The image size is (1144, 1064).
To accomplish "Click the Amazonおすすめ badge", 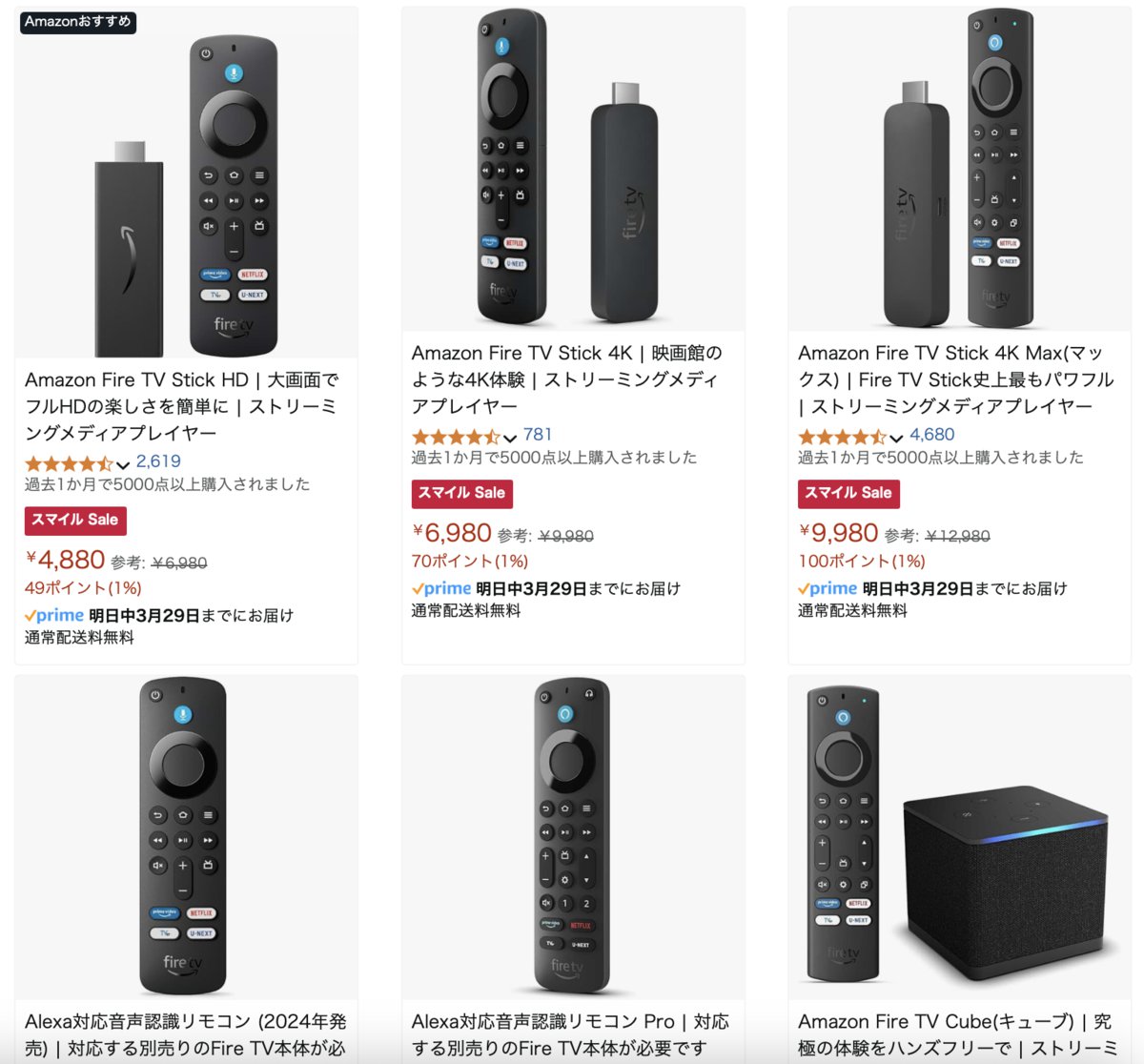I will tap(78, 22).
